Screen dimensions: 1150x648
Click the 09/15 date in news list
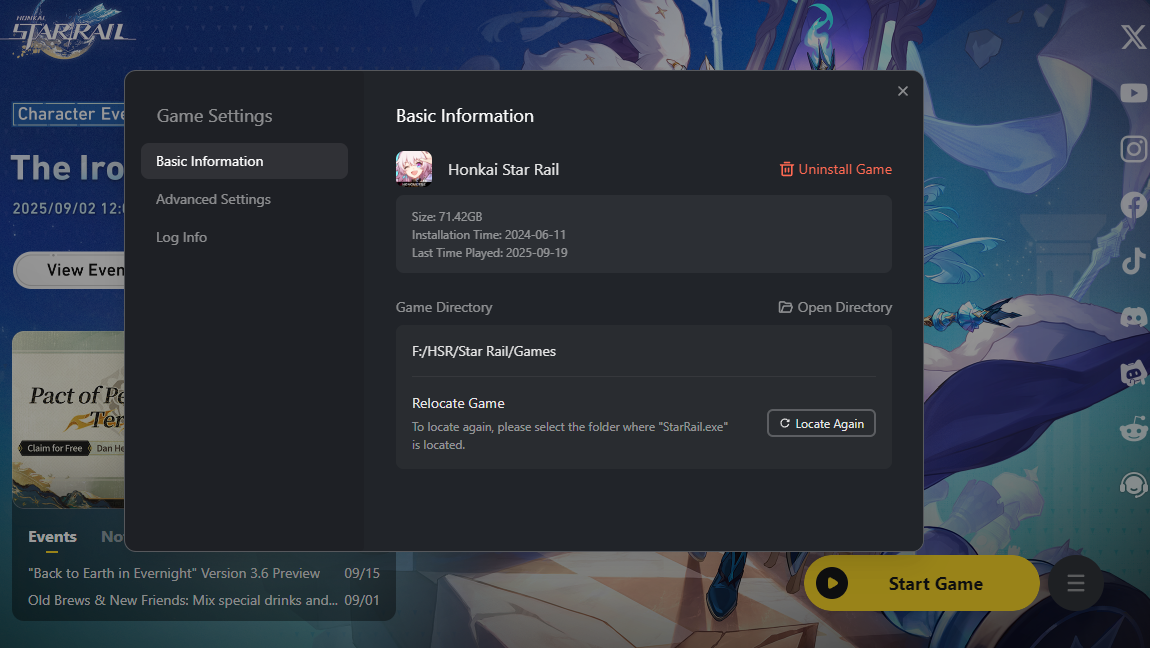click(x=362, y=573)
